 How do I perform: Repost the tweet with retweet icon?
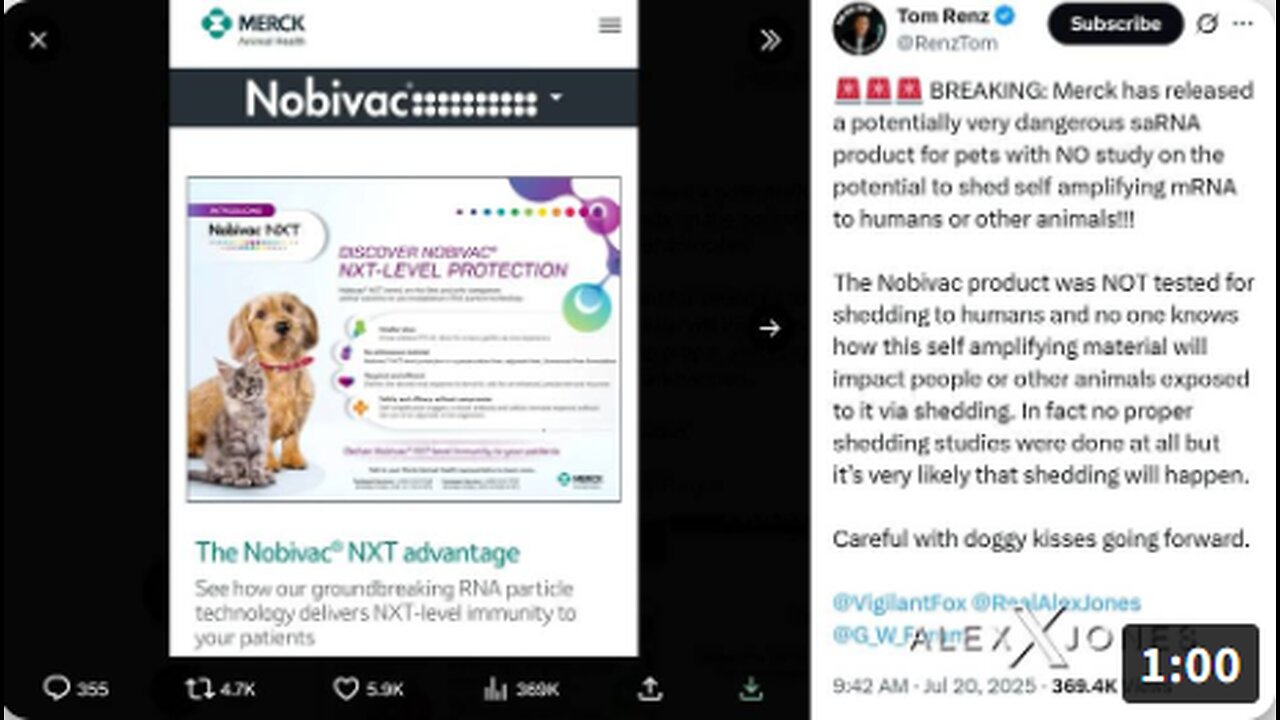(x=197, y=688)
